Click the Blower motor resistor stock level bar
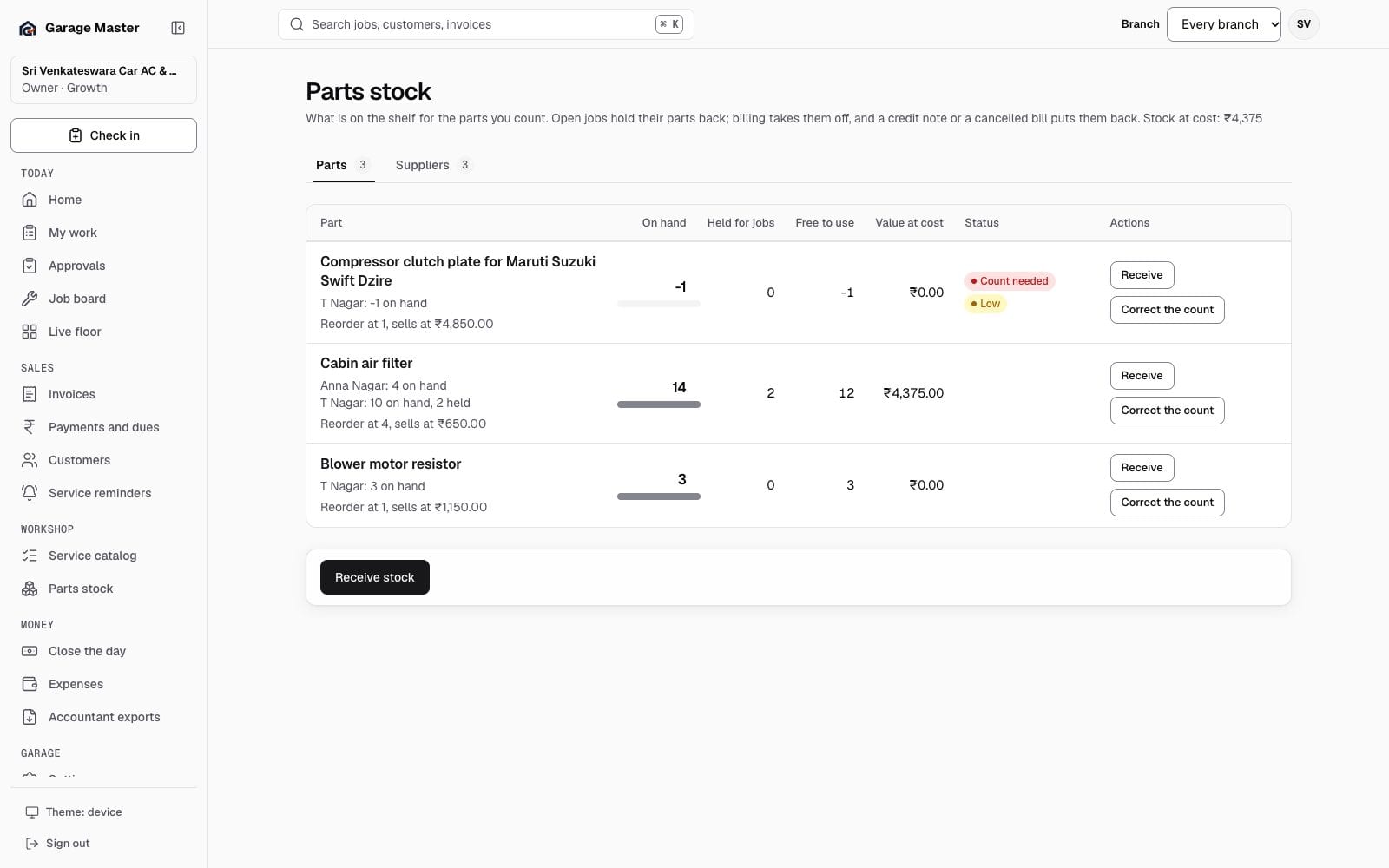Screen dimensions: 1389x868 (x=659, y=496)
